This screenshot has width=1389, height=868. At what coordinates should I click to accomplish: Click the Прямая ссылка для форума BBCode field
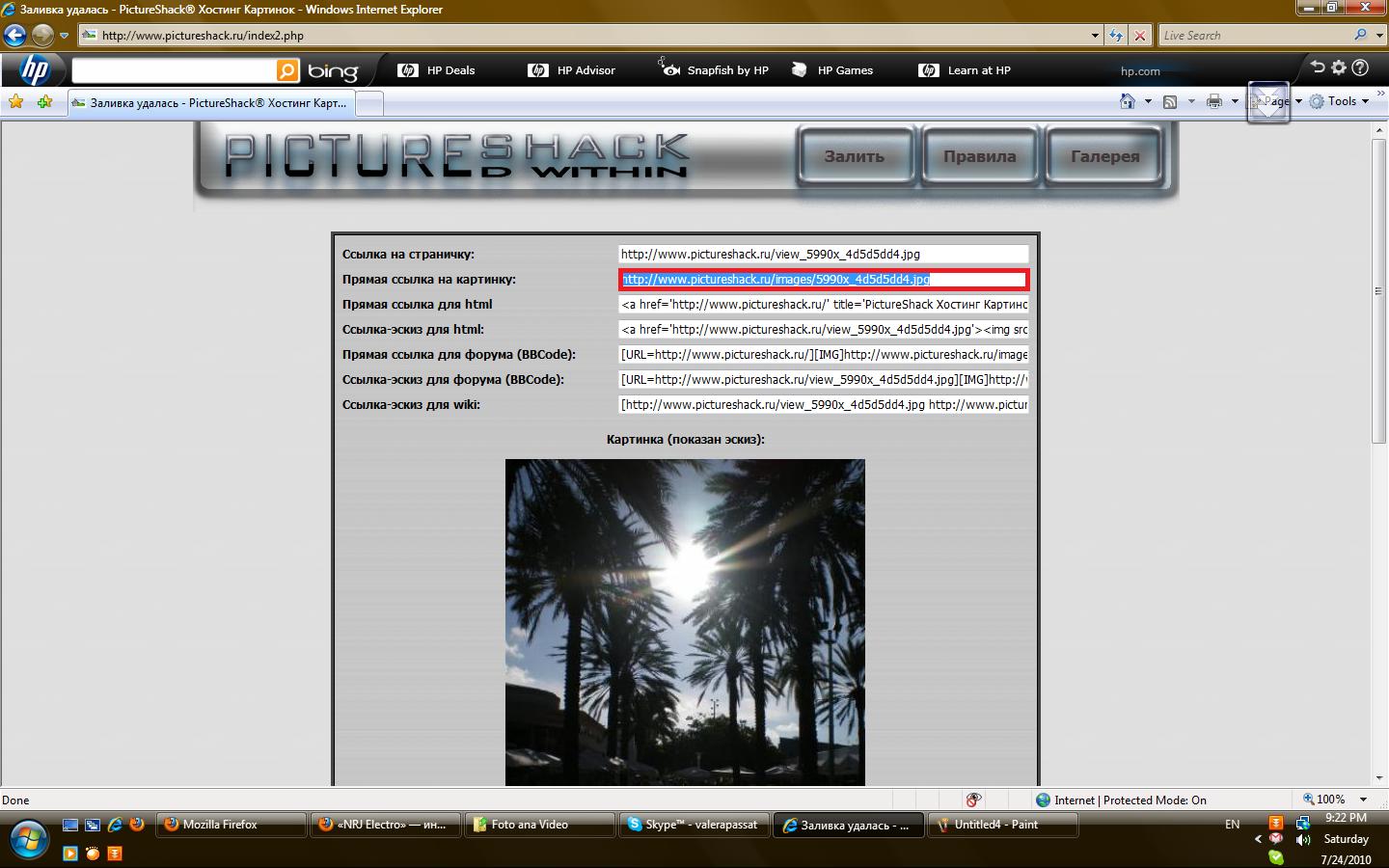pyautogui.click(x=824, y=355)
